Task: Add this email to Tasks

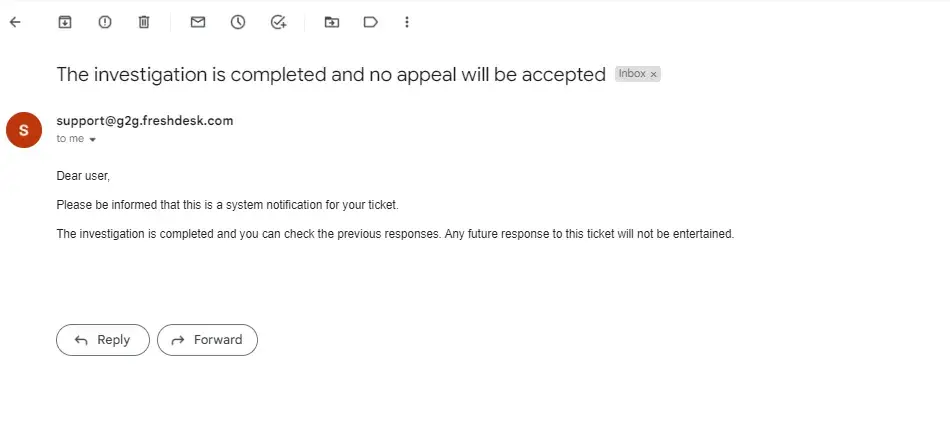Action: click(279, 22)
